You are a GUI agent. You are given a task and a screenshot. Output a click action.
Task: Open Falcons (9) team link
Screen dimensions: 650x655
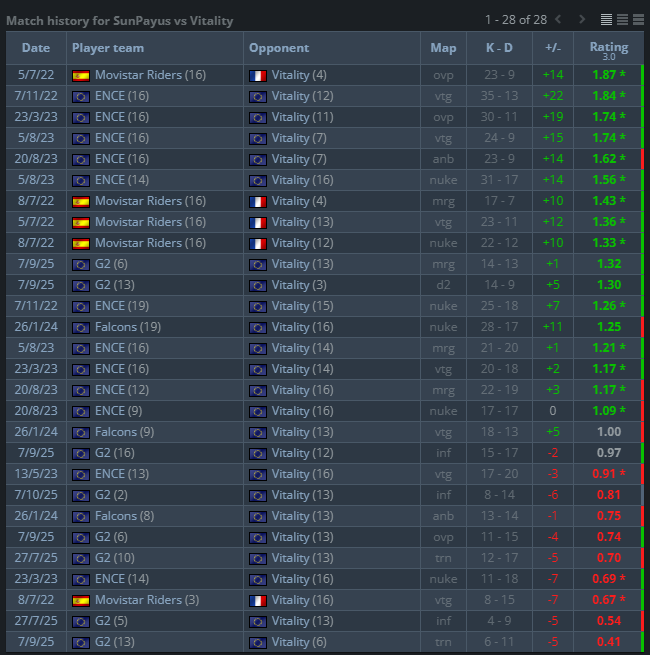[124, 432]
